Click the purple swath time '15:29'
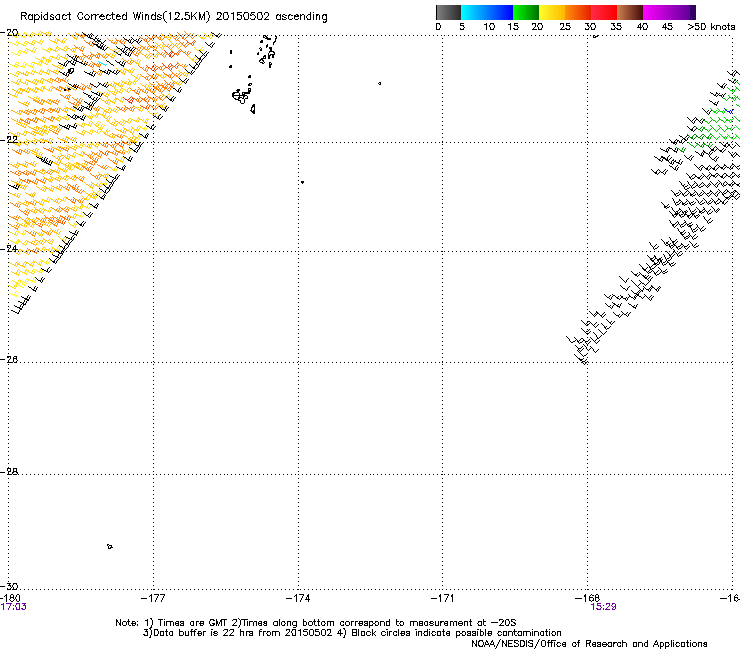This screenshot has height=650, width=740. pyautogui.click(x=603, y=607)
